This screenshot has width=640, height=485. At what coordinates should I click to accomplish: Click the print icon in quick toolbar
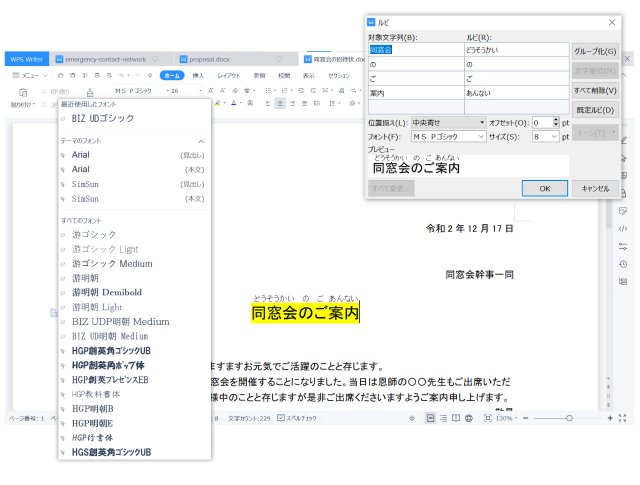coord(97,76)
